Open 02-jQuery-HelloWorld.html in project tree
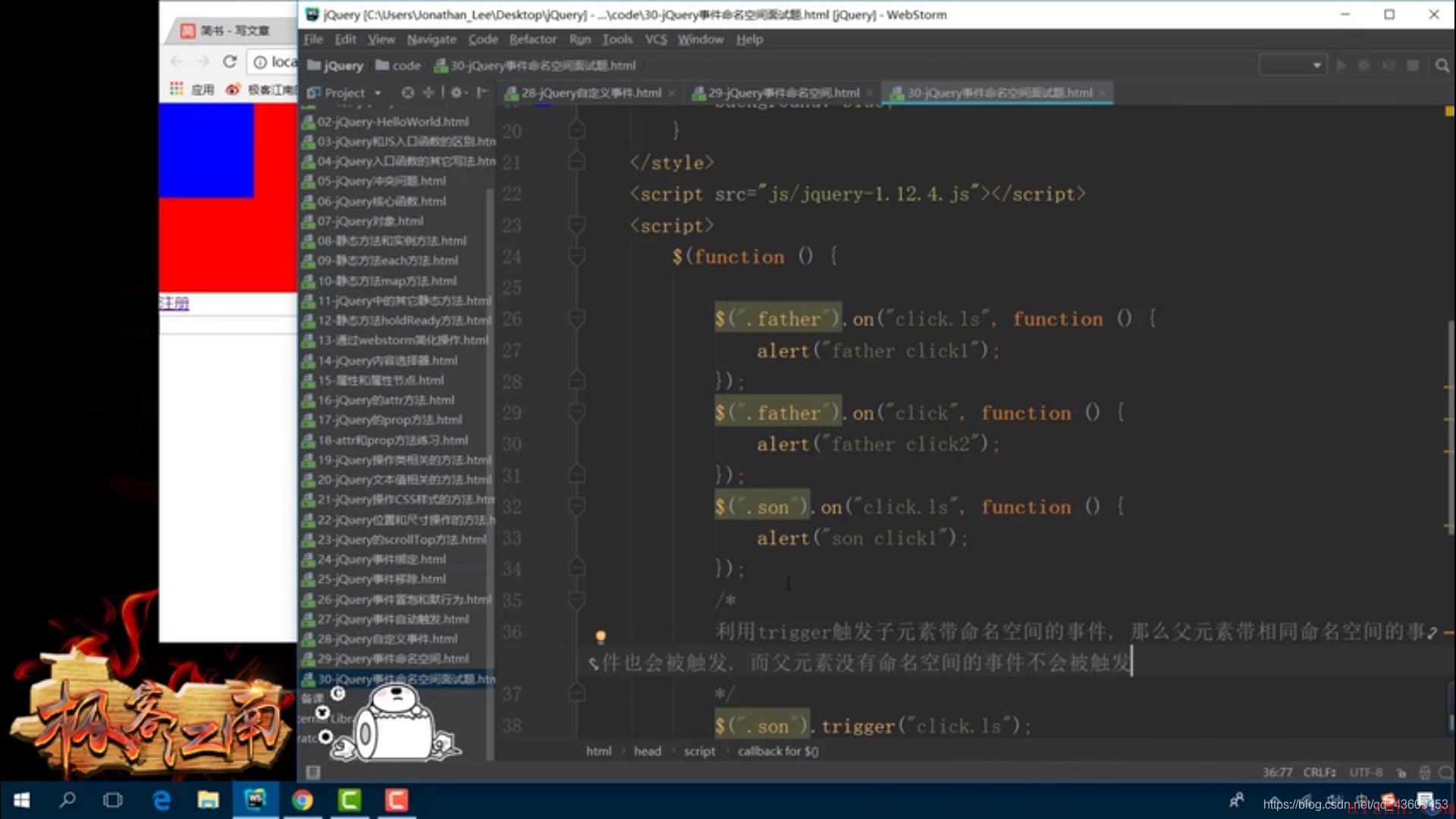 coord(393,121)
